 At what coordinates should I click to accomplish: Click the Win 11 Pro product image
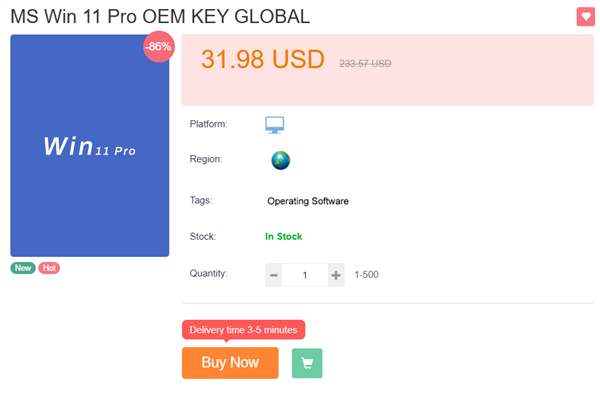tap(89, 148)
